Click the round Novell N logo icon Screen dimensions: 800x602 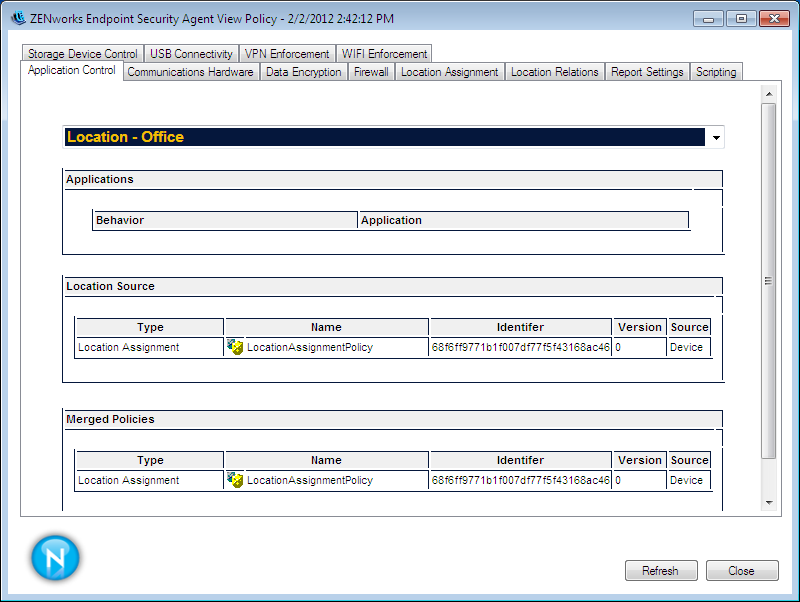click(55, 558)
